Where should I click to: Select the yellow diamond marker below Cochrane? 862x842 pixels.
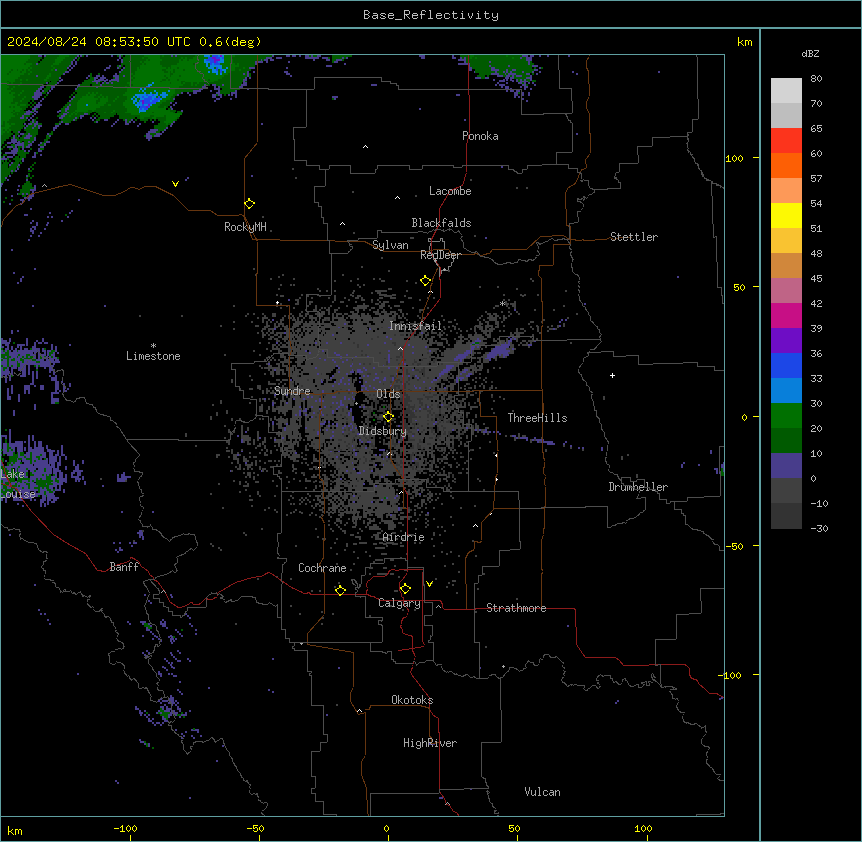point(340,590)
